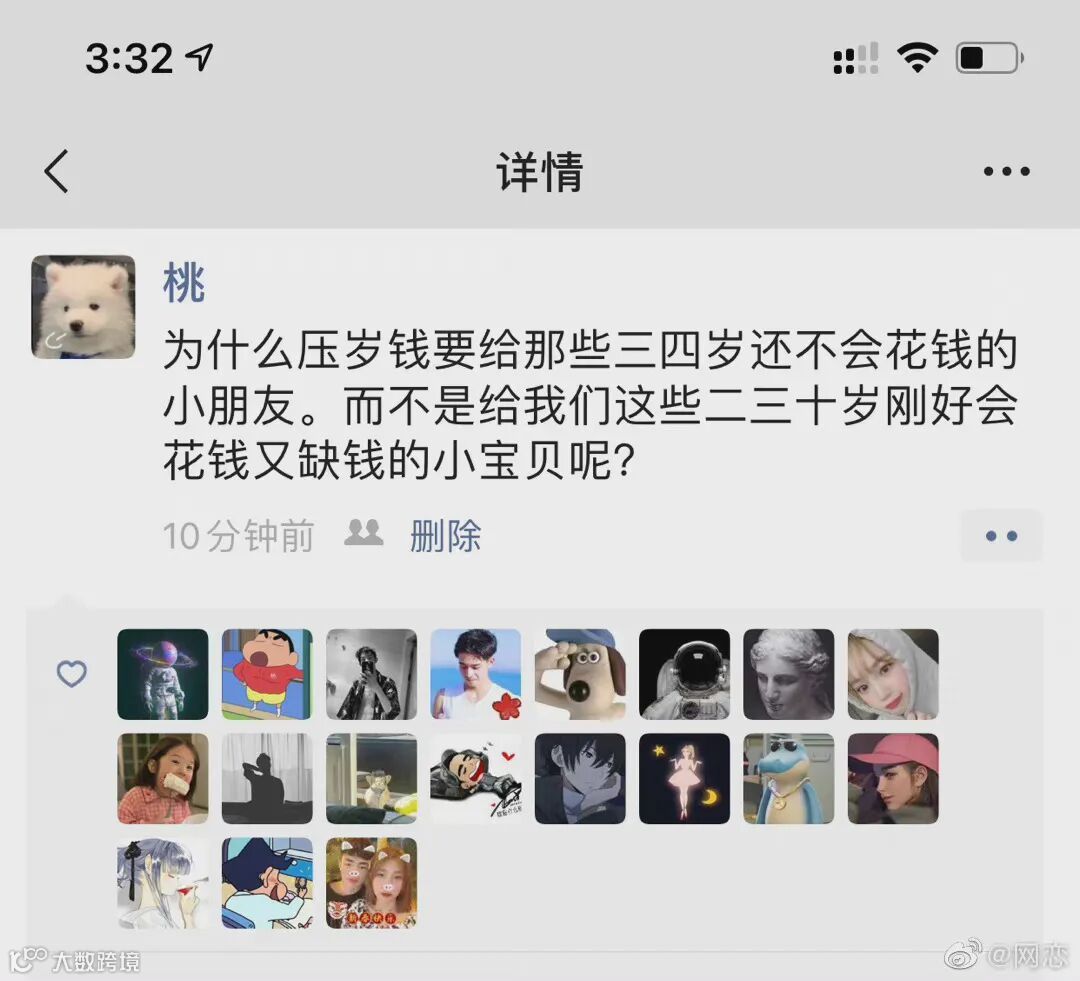The image size is (1080, 981).
Task: Tap the post text about 压岁钱
Action: [590, 405]
